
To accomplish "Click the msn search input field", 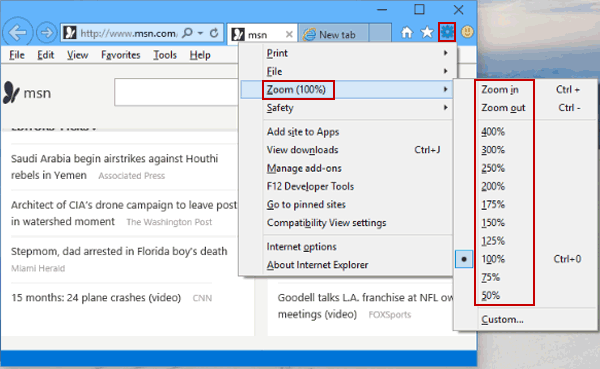I will 176,92.
